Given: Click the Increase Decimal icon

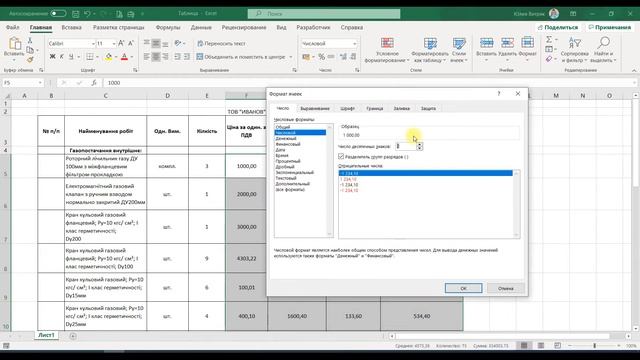Looking at the screenshot, I should (343, 57).
